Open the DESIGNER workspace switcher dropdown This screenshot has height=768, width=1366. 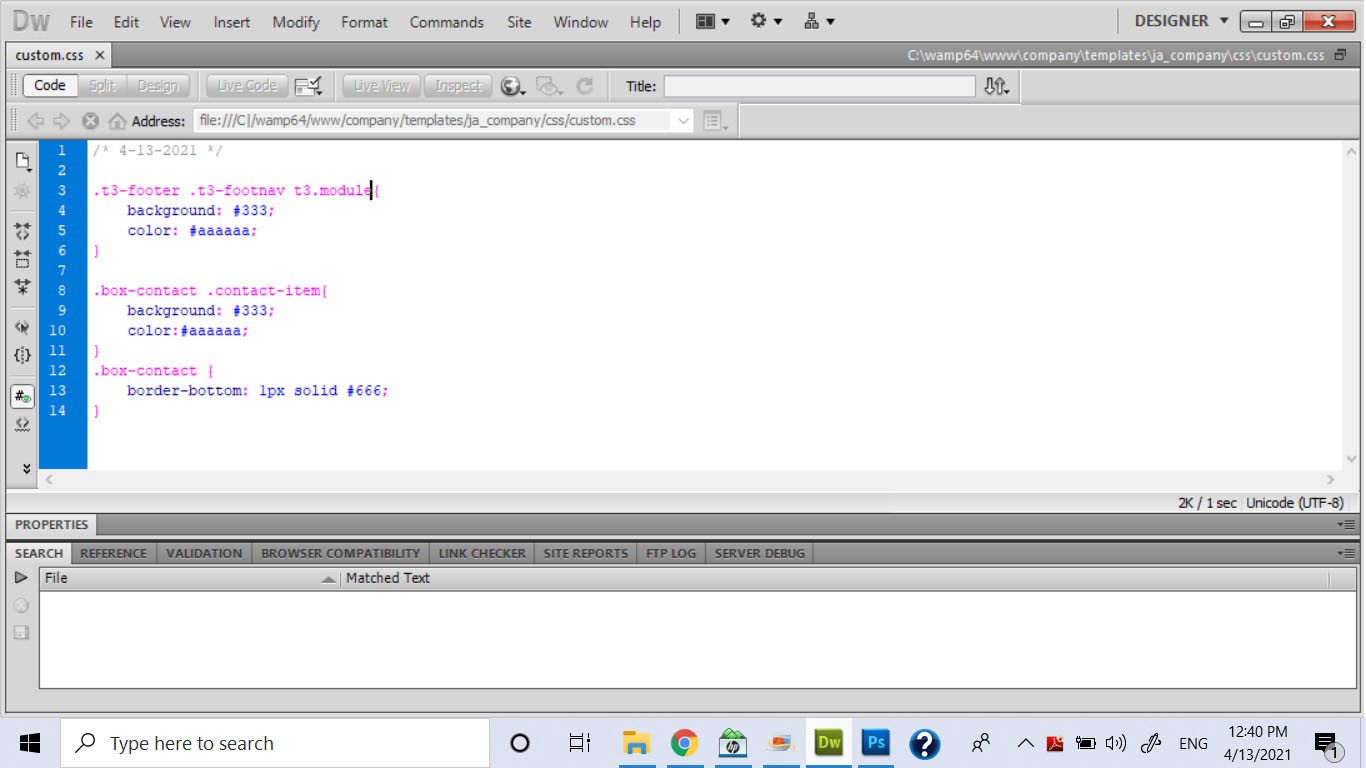click(1180, 21)
